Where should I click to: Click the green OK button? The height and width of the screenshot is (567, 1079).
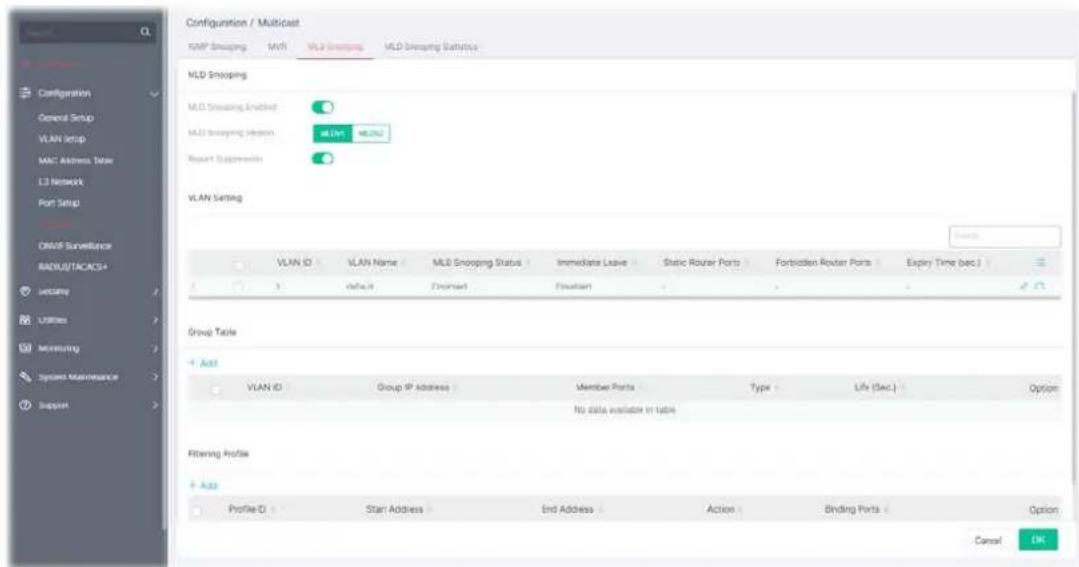(1038, 540)
